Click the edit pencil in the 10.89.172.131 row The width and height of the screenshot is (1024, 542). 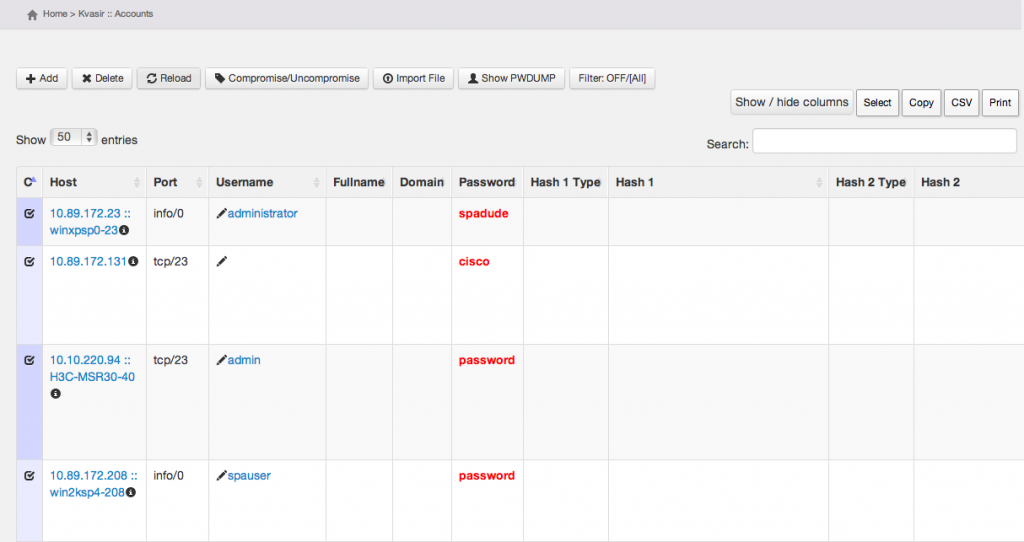tap(222, 261)
